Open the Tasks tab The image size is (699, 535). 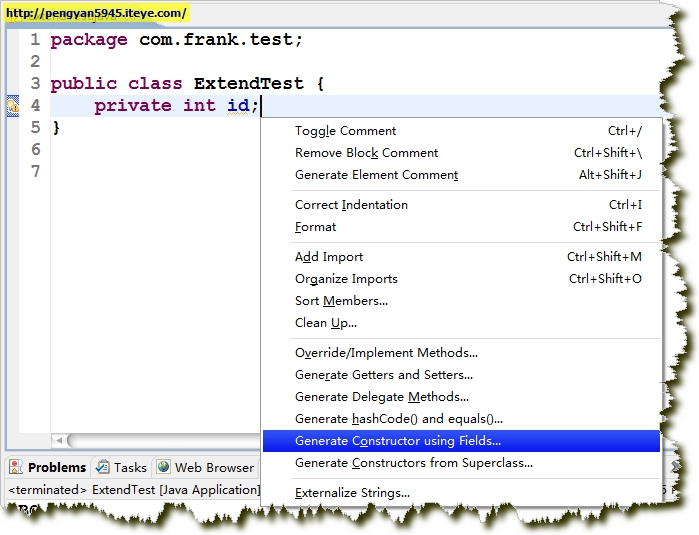tap(121, 467)
